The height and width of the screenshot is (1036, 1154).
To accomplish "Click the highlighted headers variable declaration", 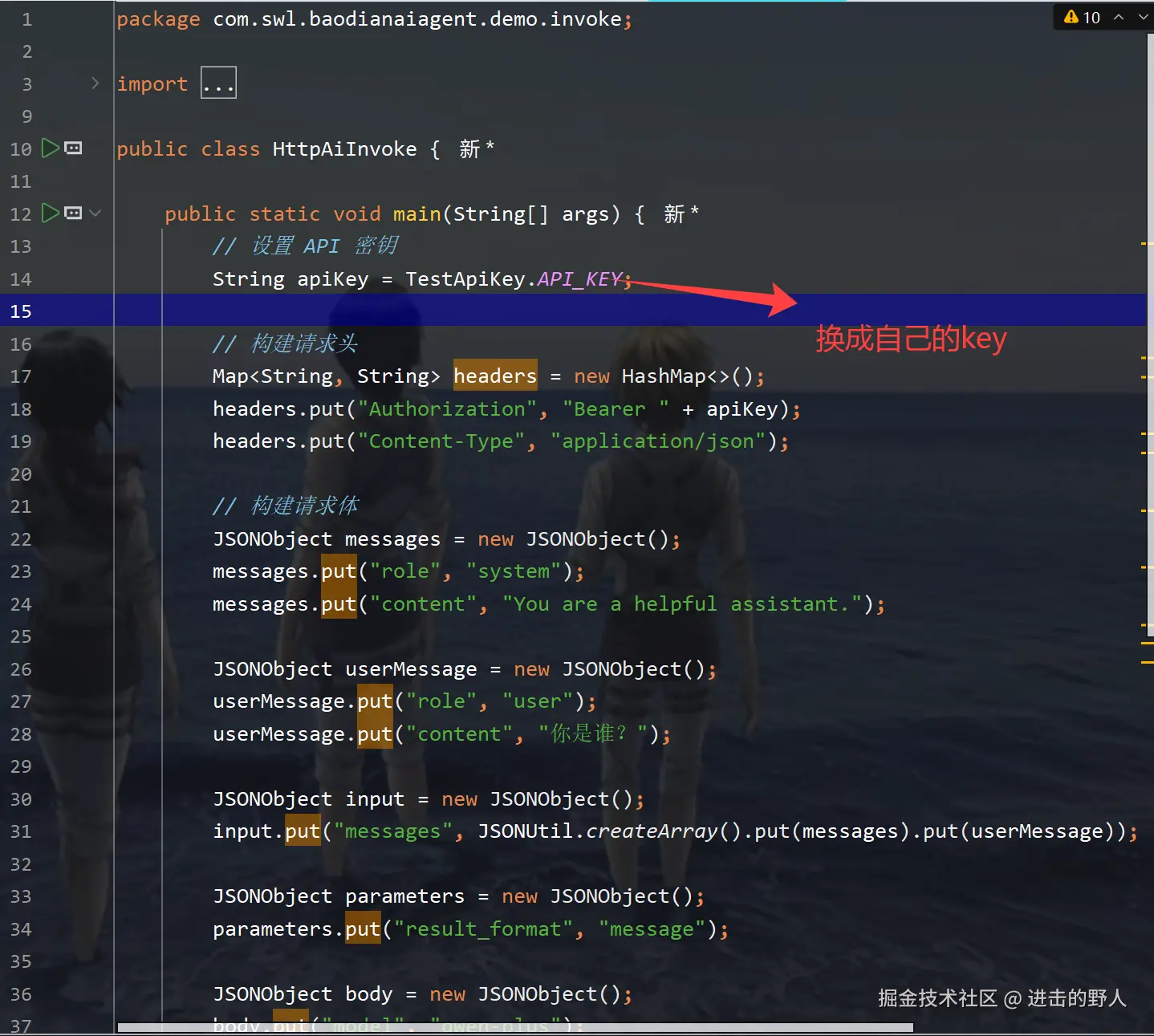I will 495,376.
